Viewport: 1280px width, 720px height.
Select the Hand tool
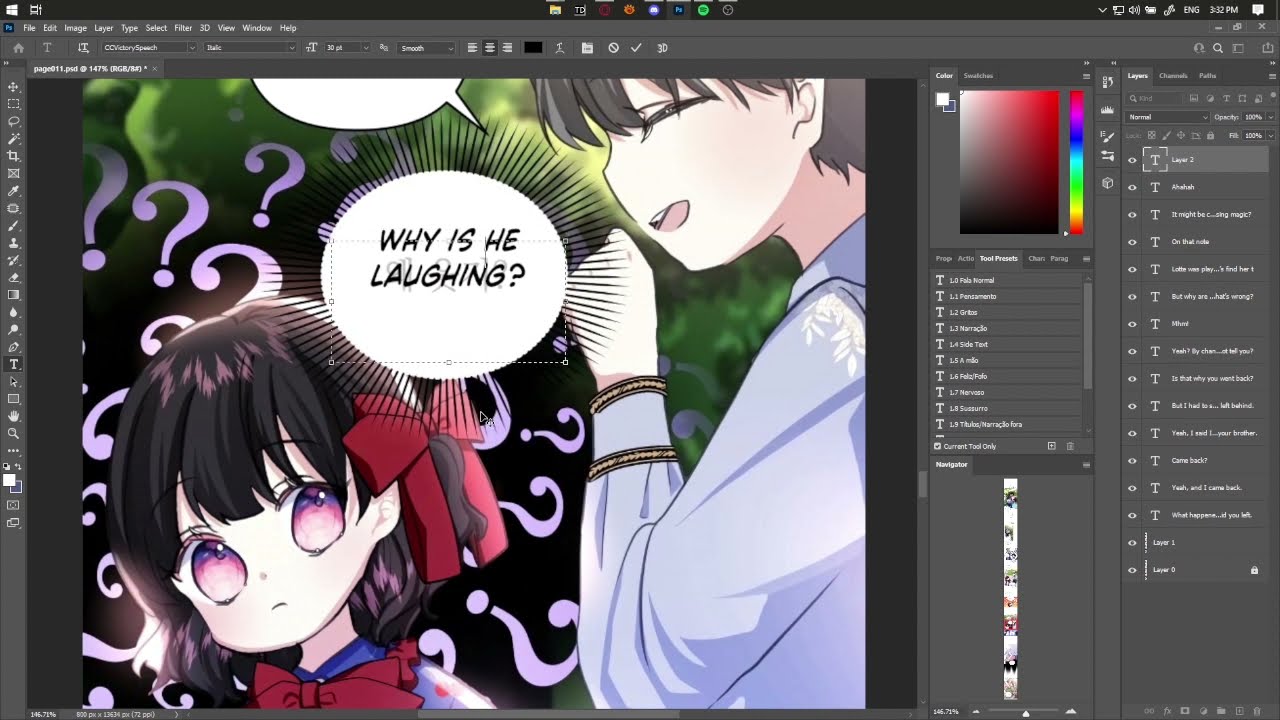[14, 416]
